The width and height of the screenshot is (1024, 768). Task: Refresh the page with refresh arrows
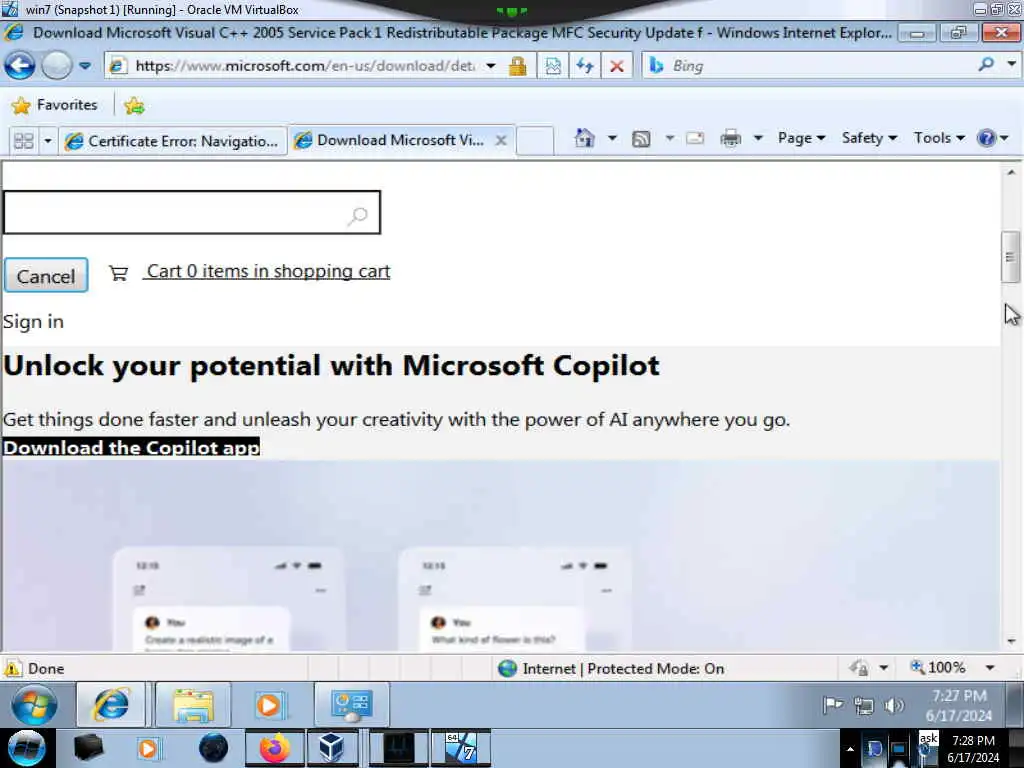click(x=584, y=65)
